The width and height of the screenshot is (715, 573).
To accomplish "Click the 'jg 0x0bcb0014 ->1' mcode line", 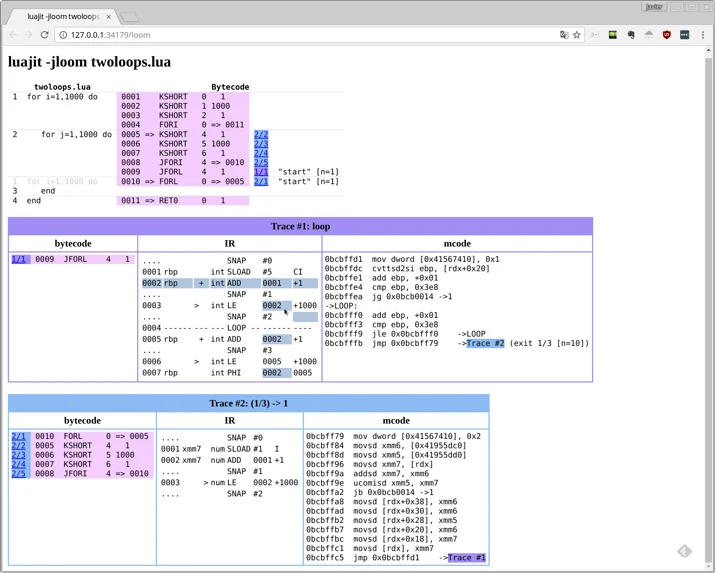I will tap(412, 297).
